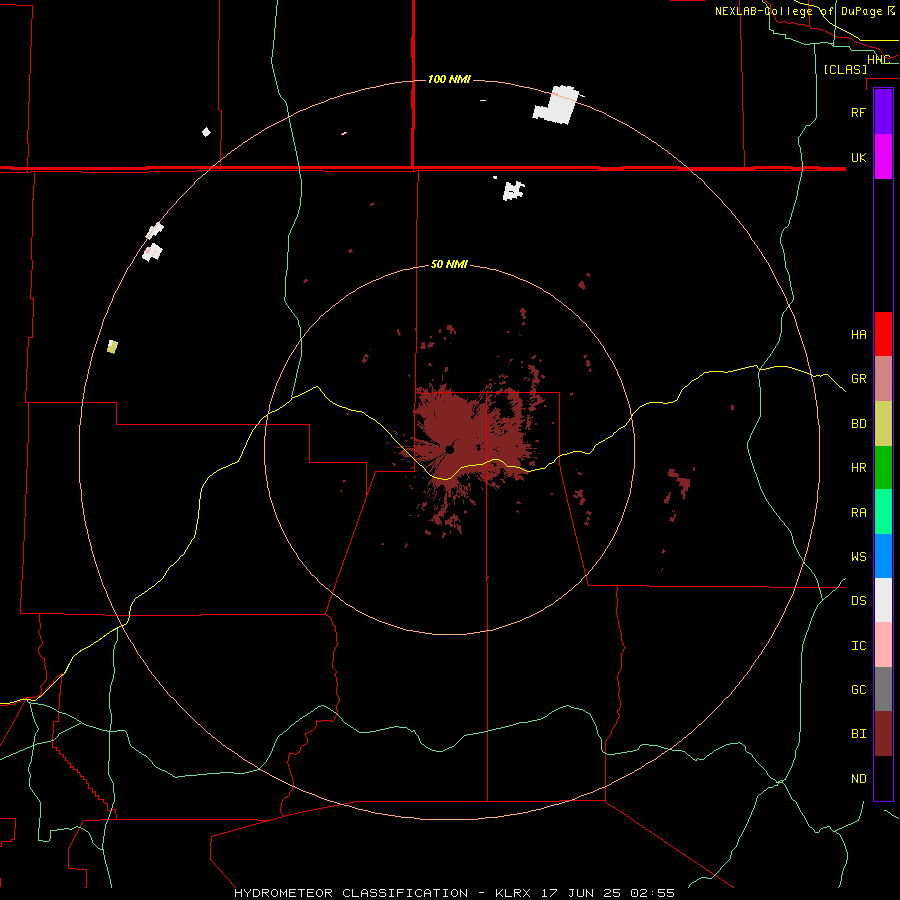Click the GC legend label
The image size is (900, 900).
click(858, 690)
